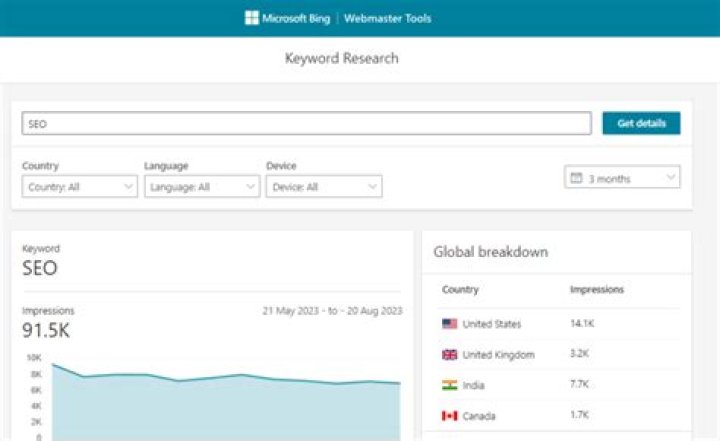Click the Impressions column header
This screenshot has height=441, width=720.
tap(597, 289)
